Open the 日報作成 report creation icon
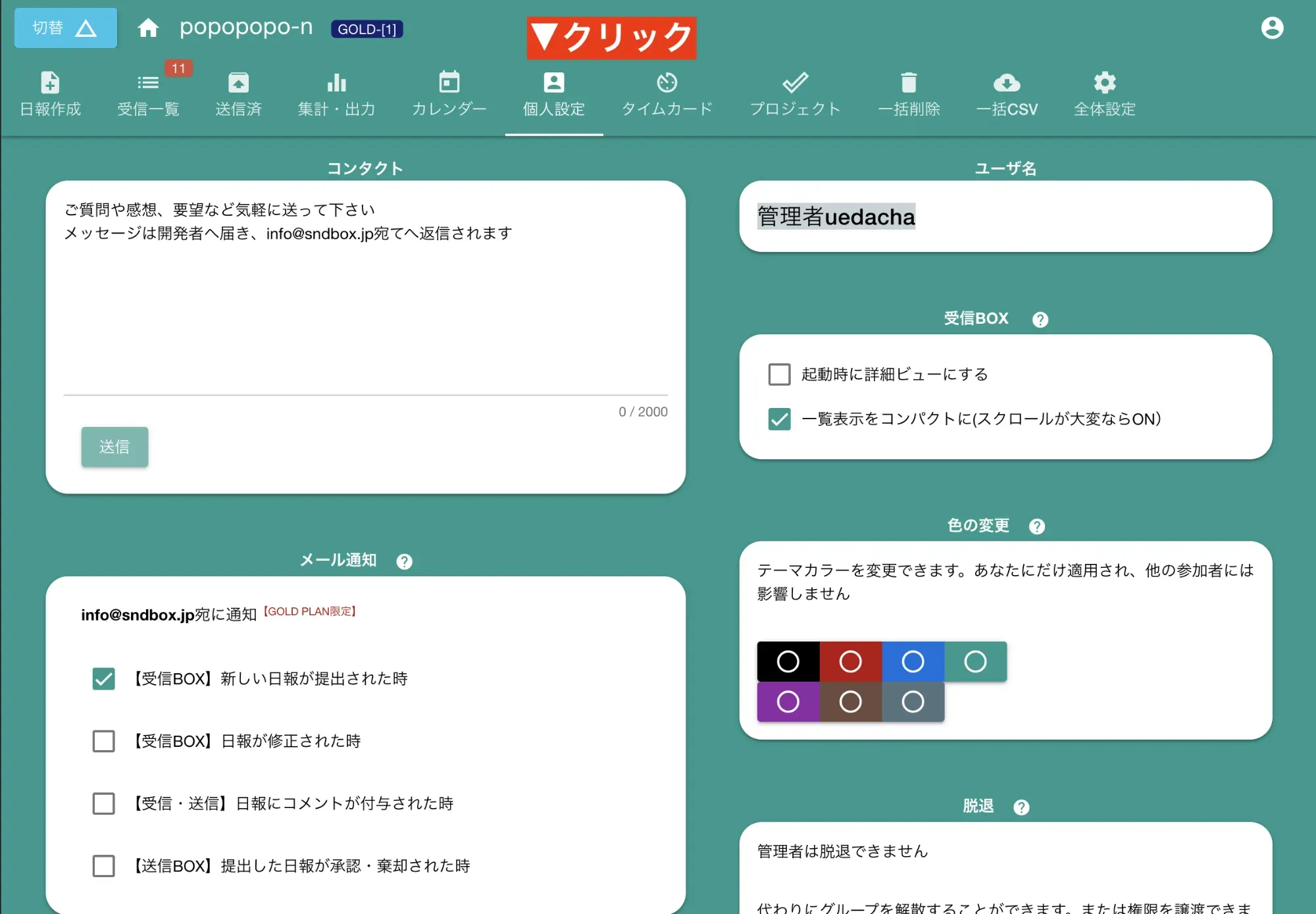Image resolution: width=1316 pixels, height=914 pixels. coord(51,92)
